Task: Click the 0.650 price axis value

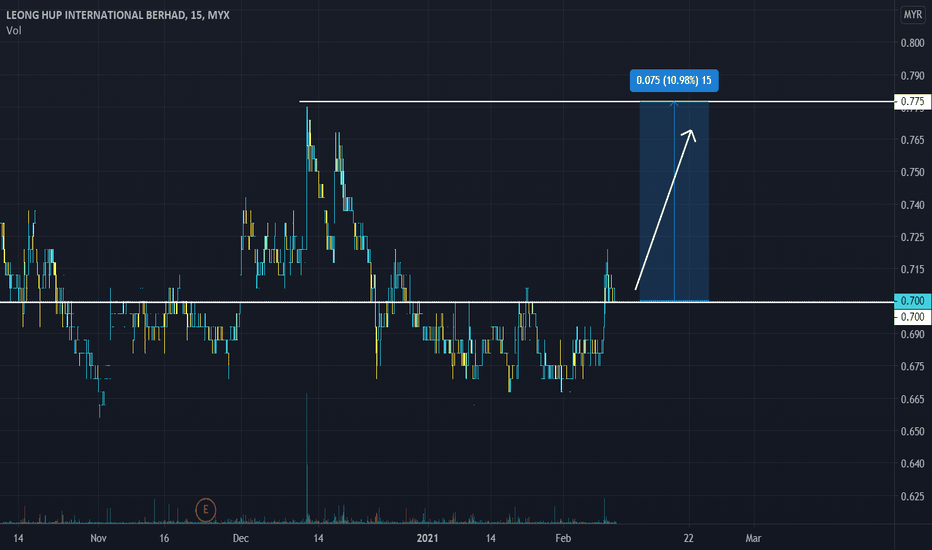Action: coord(912,431)
